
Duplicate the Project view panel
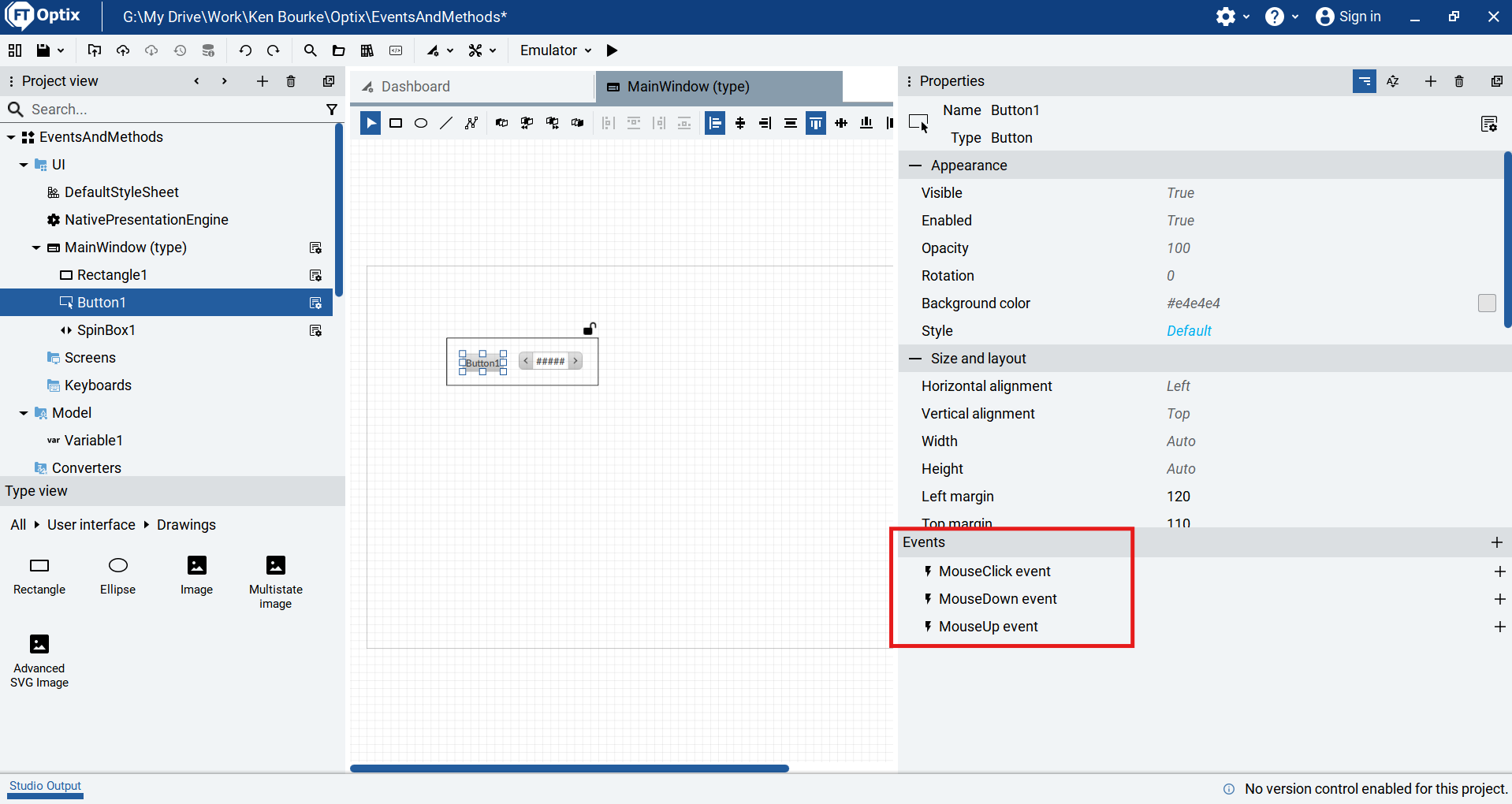[329, 81]
